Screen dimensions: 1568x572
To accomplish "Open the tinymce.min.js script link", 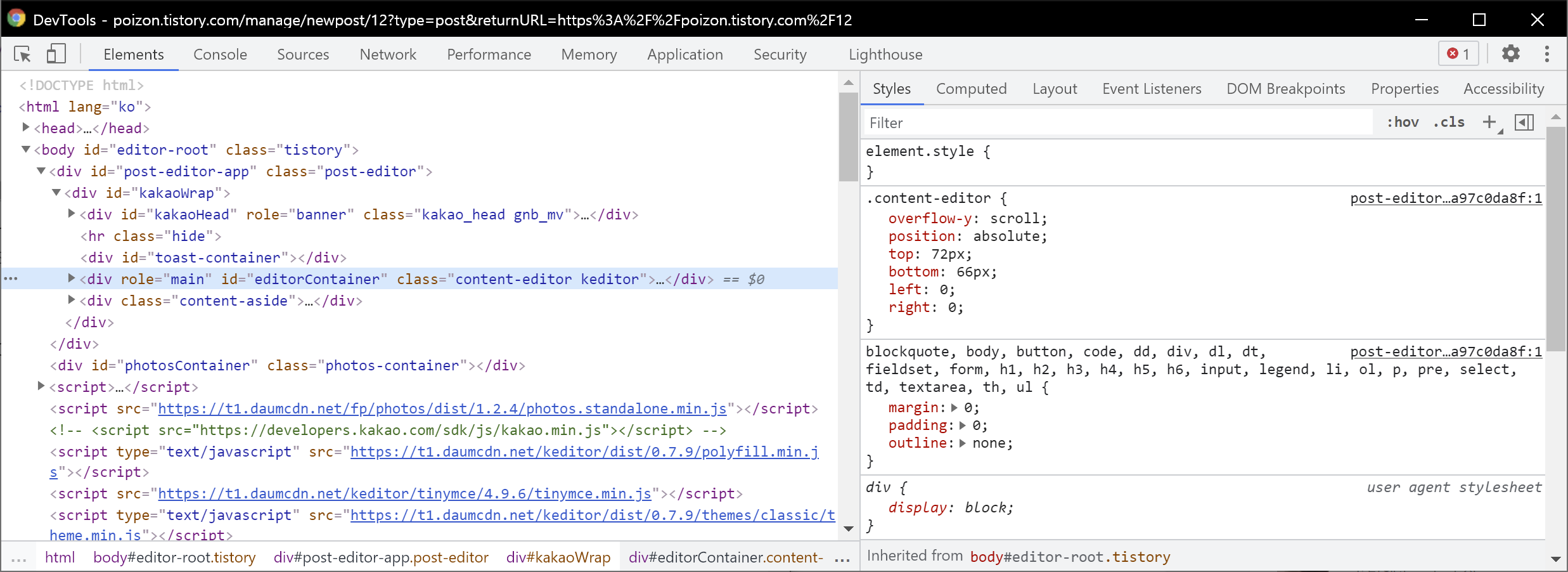I will [404, 493].
